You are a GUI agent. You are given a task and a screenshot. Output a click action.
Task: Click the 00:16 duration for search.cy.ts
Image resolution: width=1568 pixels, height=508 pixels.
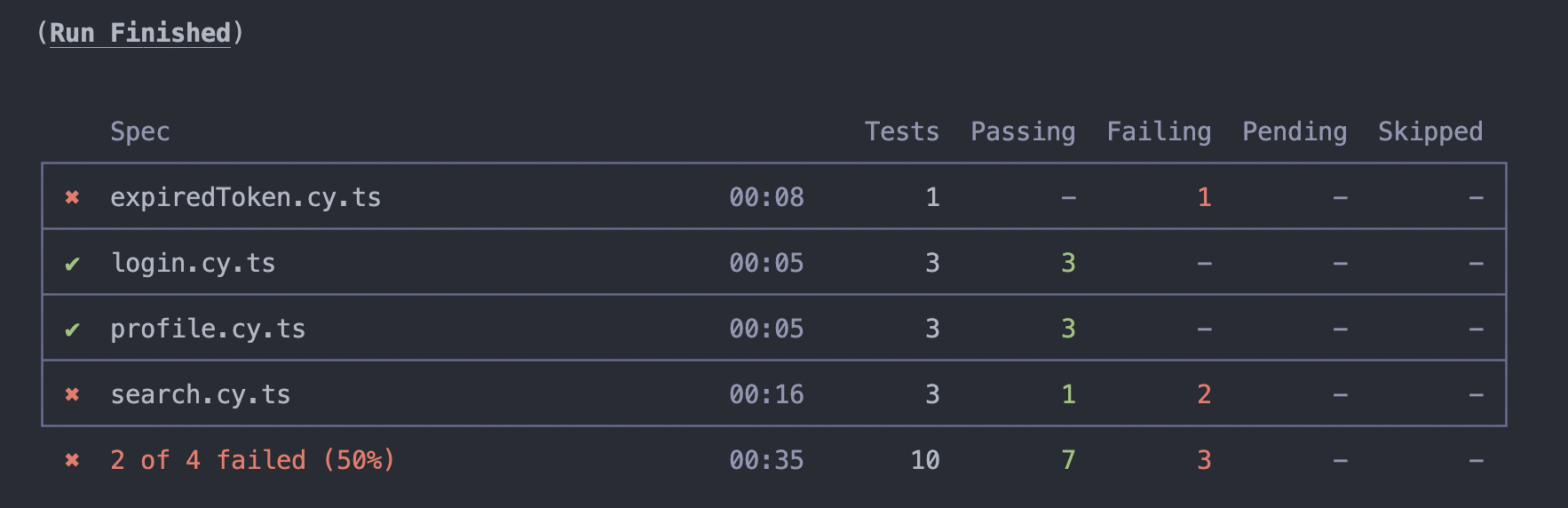[766, 394]
